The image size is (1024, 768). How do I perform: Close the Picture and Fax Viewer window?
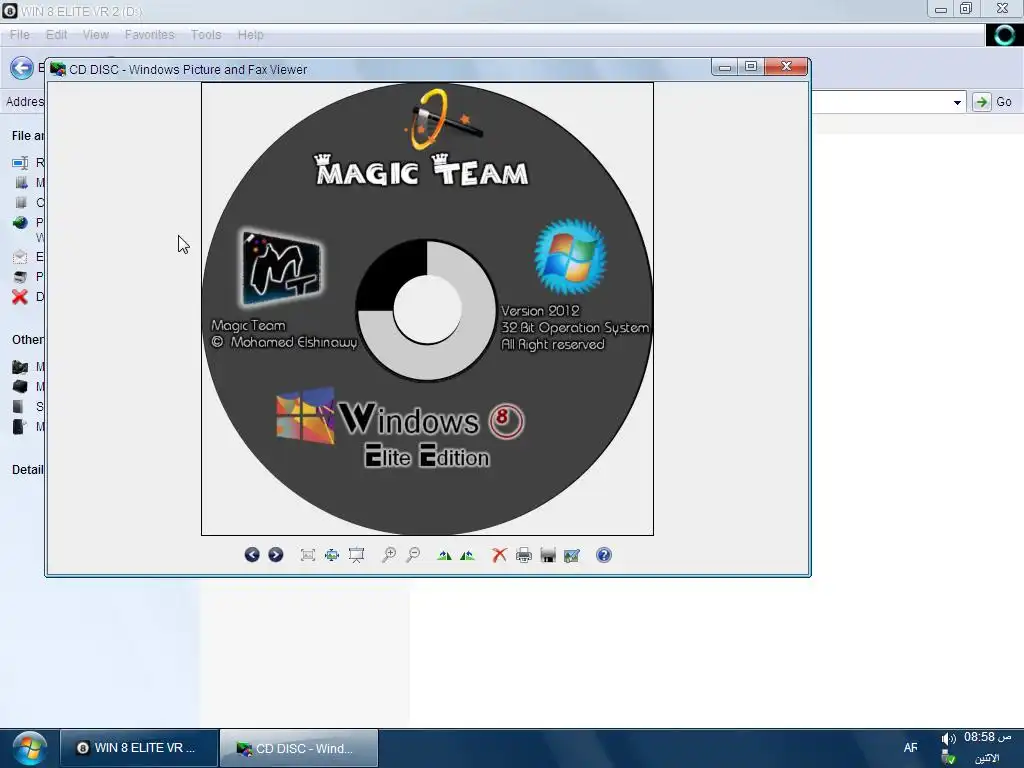786,67
